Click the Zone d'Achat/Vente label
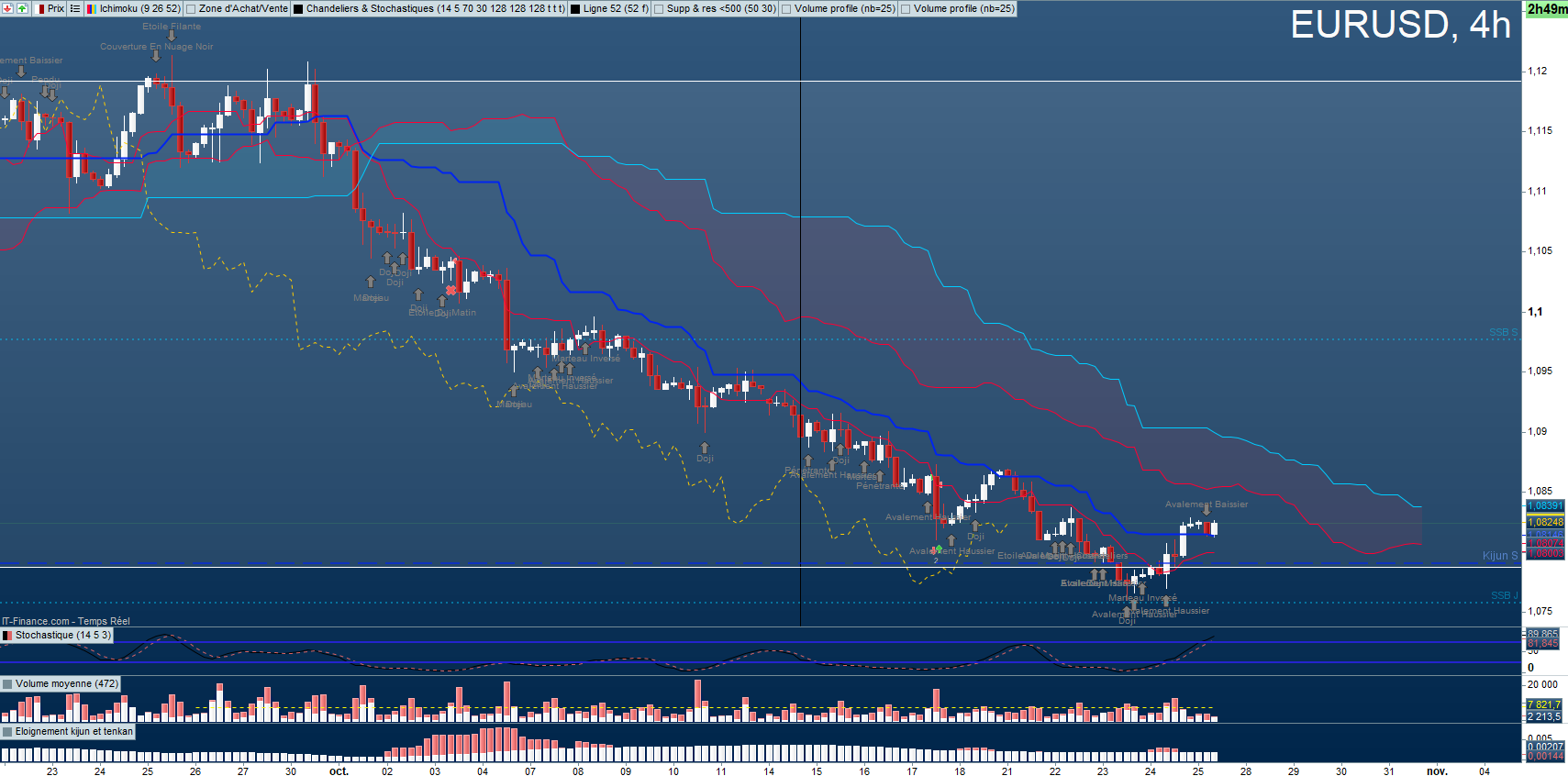The image size is (1568, 776). tap(243, 8)
